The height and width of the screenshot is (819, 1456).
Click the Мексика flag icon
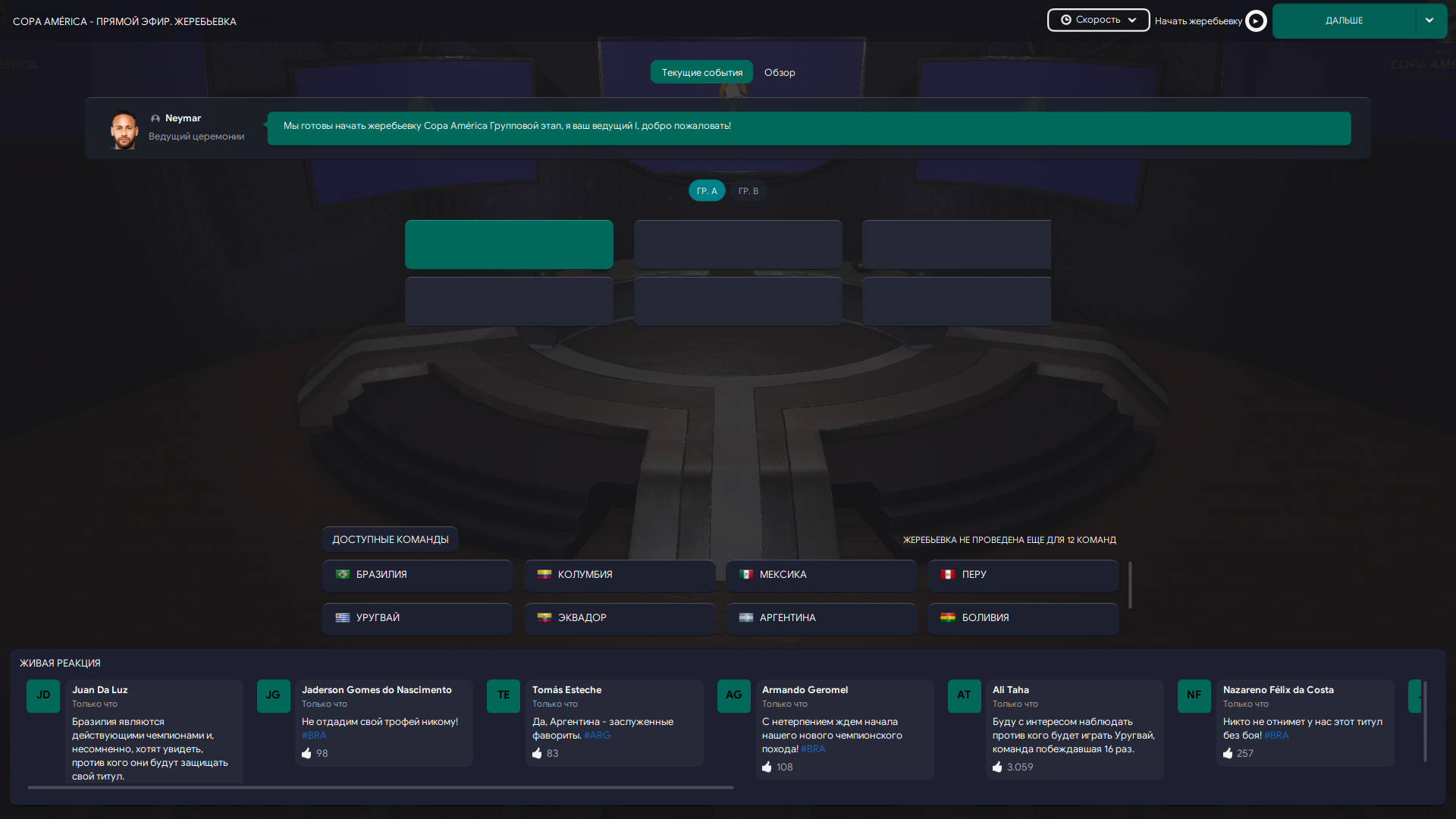click(x=746, y=575)
